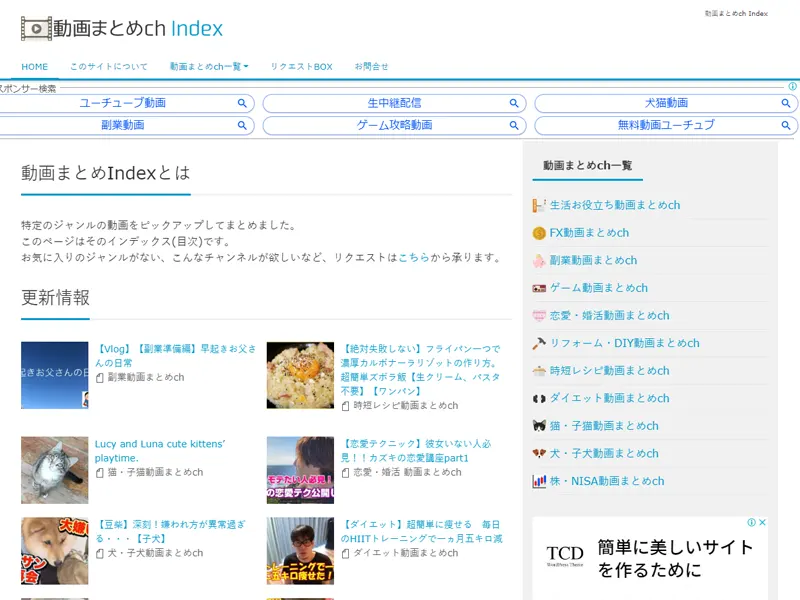Click search icon on 生中継配信 pill
800x600 pixels.
click(515, 103)
